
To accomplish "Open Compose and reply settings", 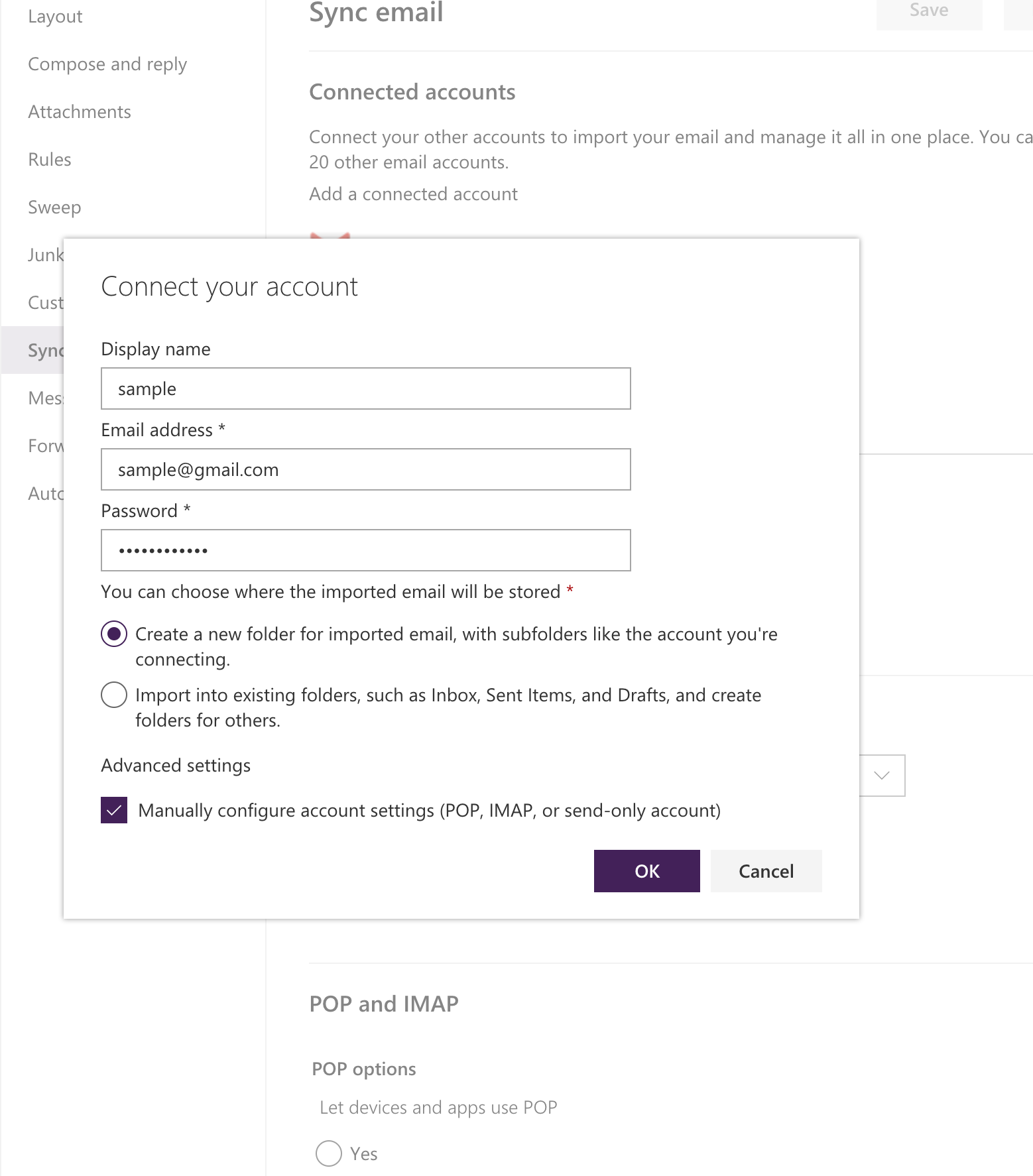I will (107, 64).
